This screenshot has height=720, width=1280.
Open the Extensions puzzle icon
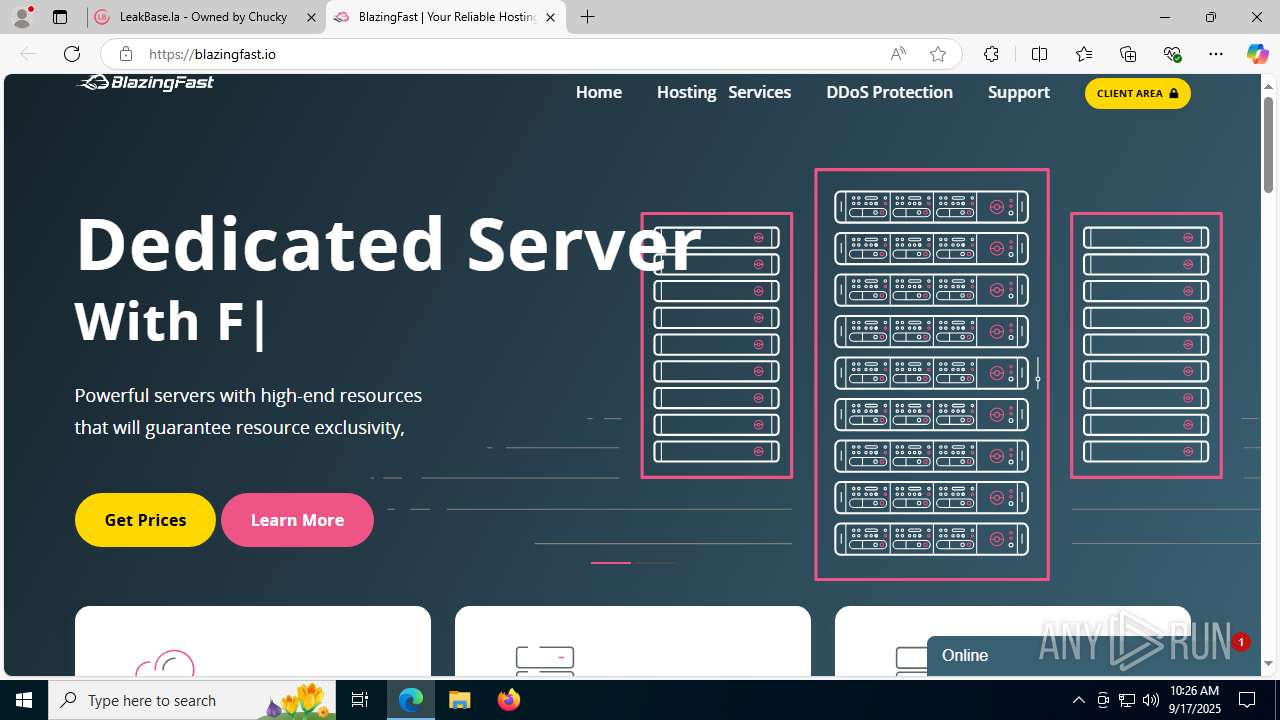pos(991,54)
